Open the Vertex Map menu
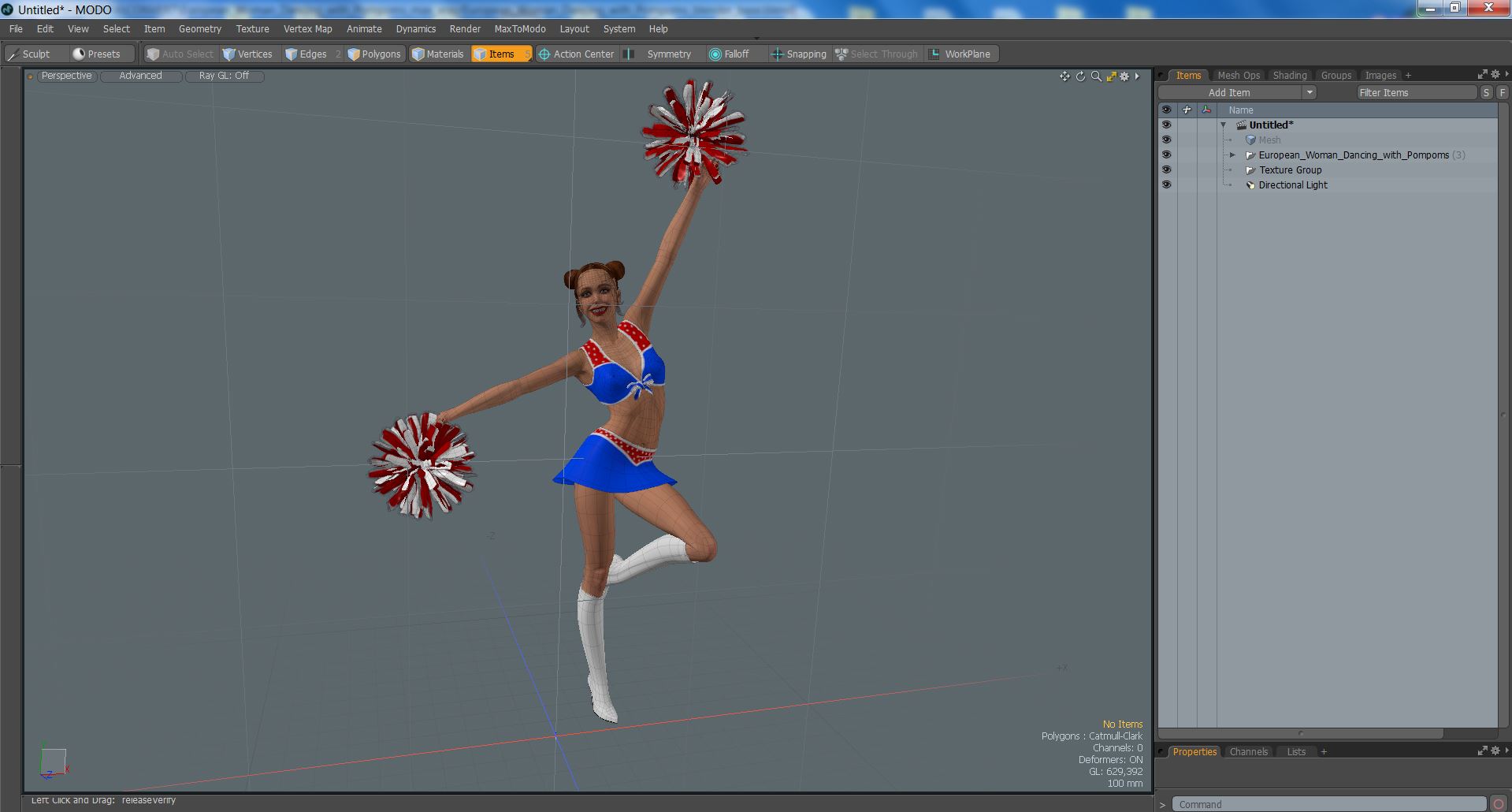The width and height of the screenshot is (1512, 812). [x=308, y=28]
